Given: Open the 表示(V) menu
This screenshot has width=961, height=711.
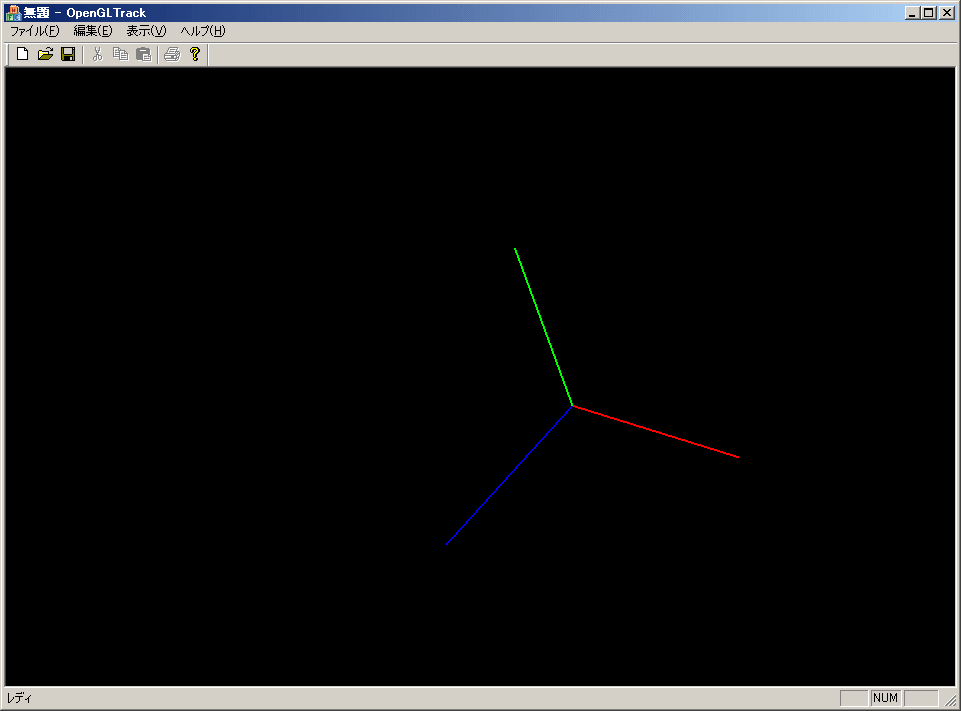Looking at the screenshot, I should [146, 31].
